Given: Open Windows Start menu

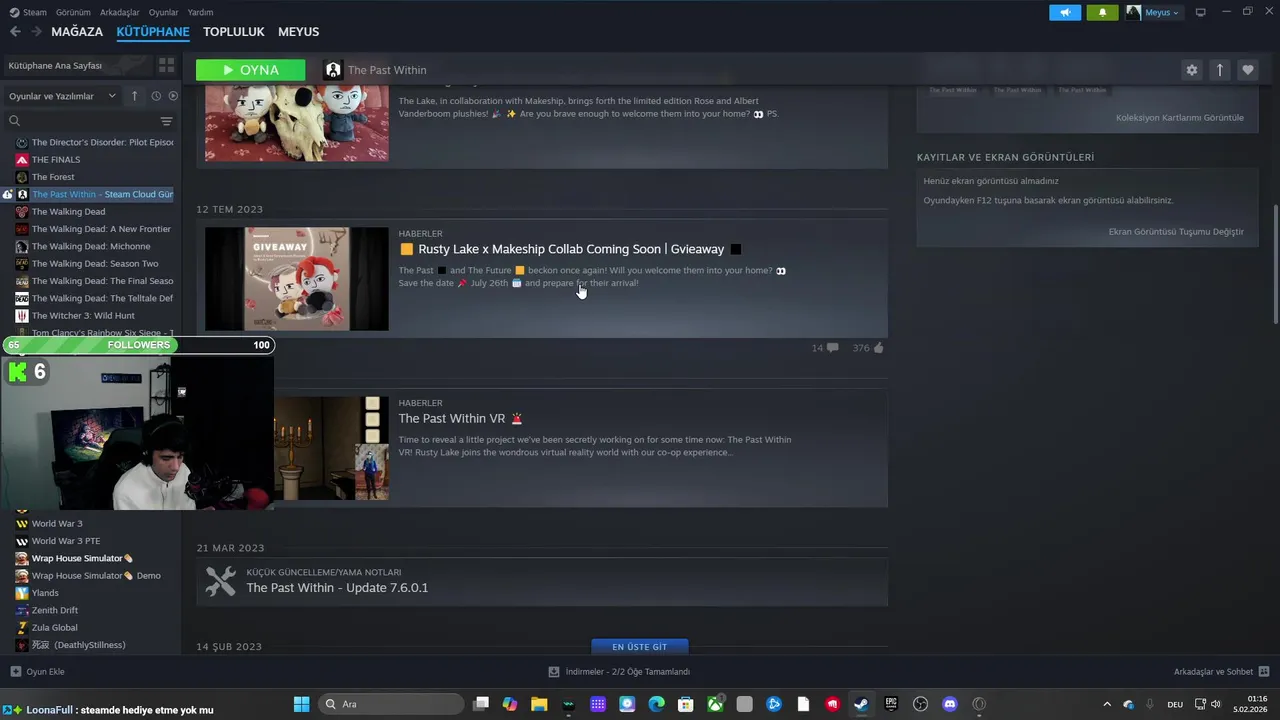Looking at the screenshot, I should (301, 704).
